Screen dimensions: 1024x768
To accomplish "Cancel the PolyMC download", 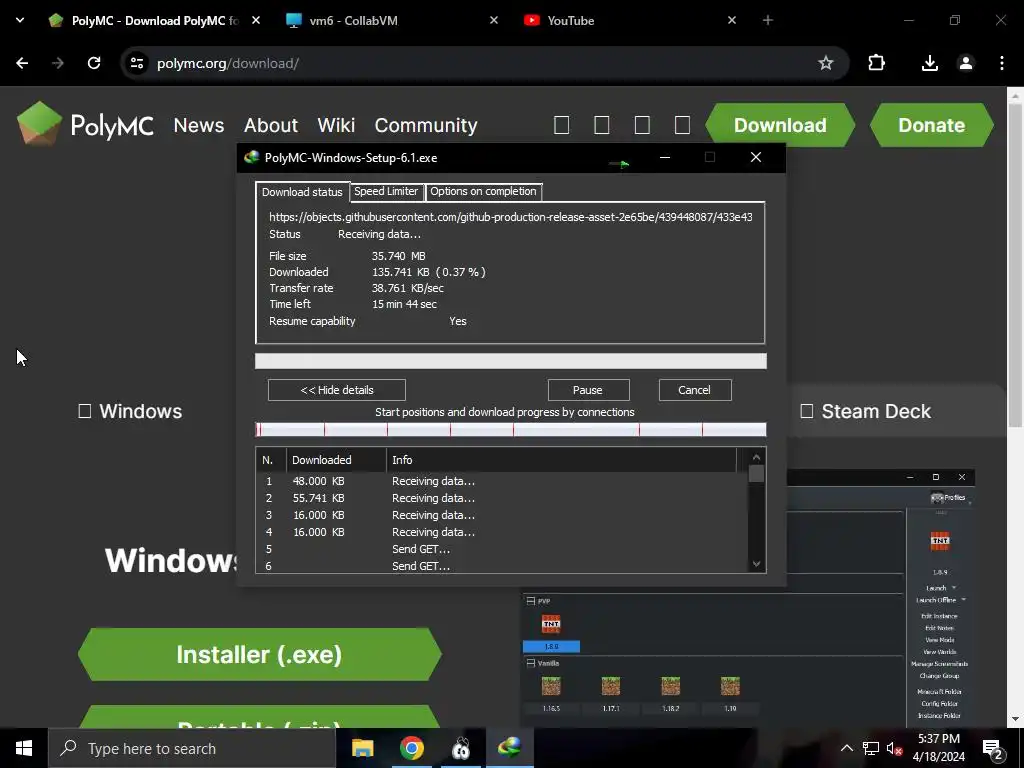I will (694, 390).
